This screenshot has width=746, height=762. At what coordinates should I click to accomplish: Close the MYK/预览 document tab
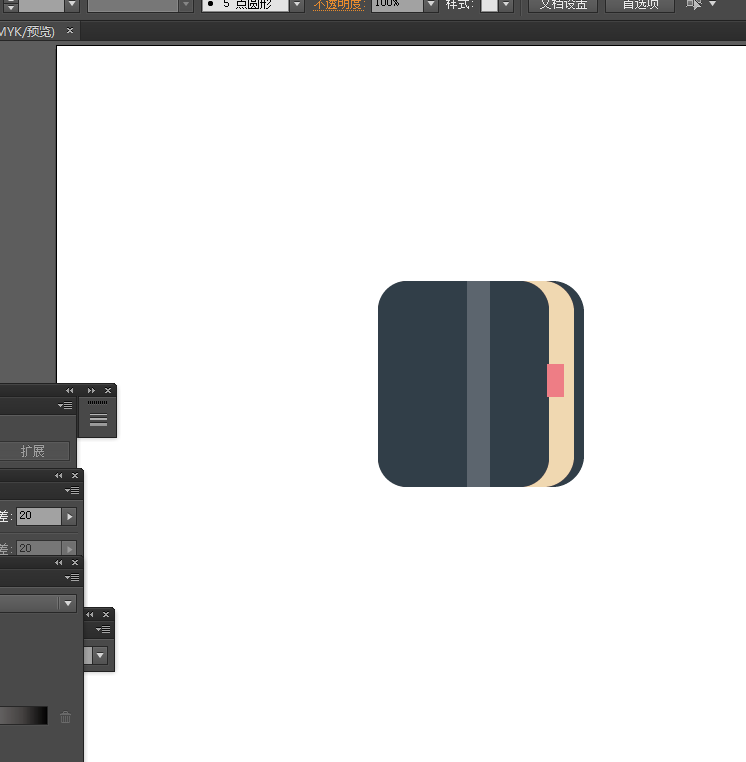coord(70,31)
